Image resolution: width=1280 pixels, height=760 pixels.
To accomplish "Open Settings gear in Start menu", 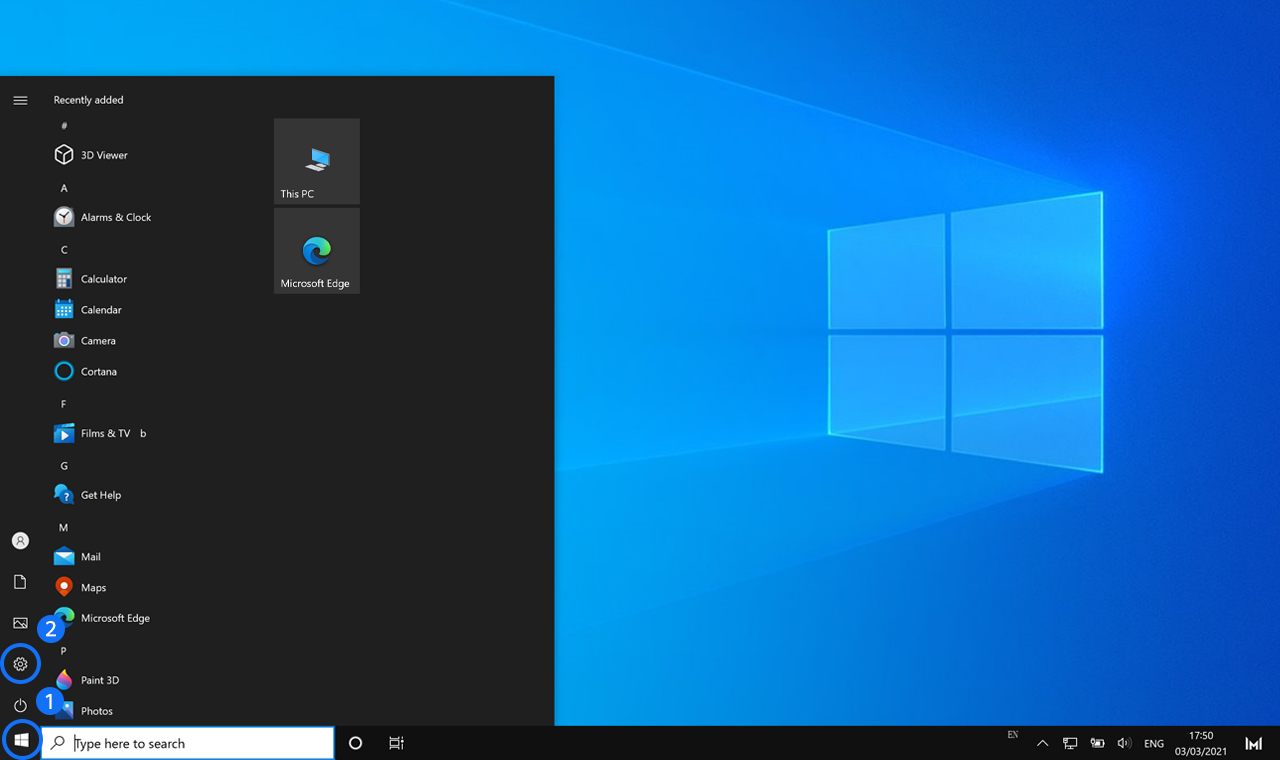I will [20, 664].
